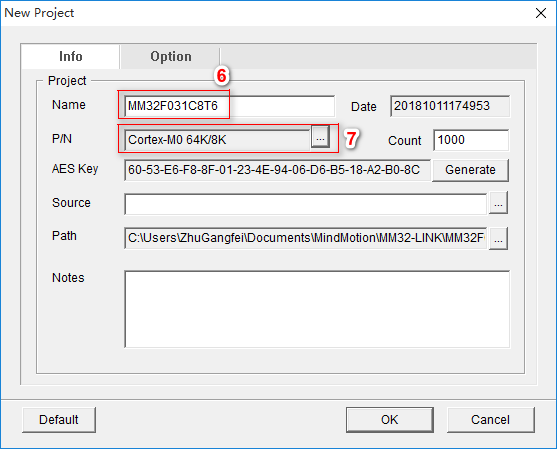Click the Date field showing 20181011174953
557x449 pixels.
450,106
